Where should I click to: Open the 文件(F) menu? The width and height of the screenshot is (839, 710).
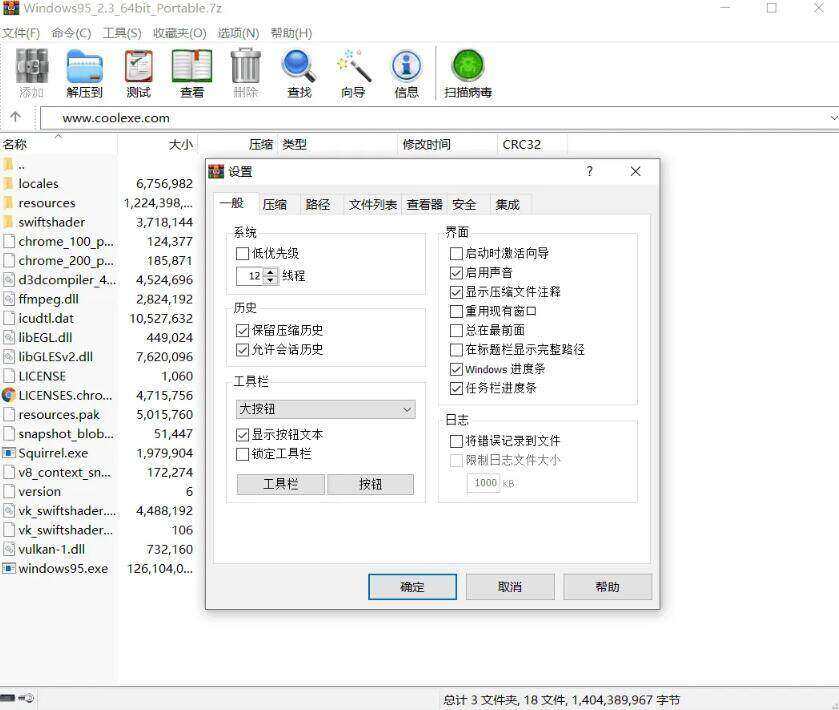click(x=20, y=33)
